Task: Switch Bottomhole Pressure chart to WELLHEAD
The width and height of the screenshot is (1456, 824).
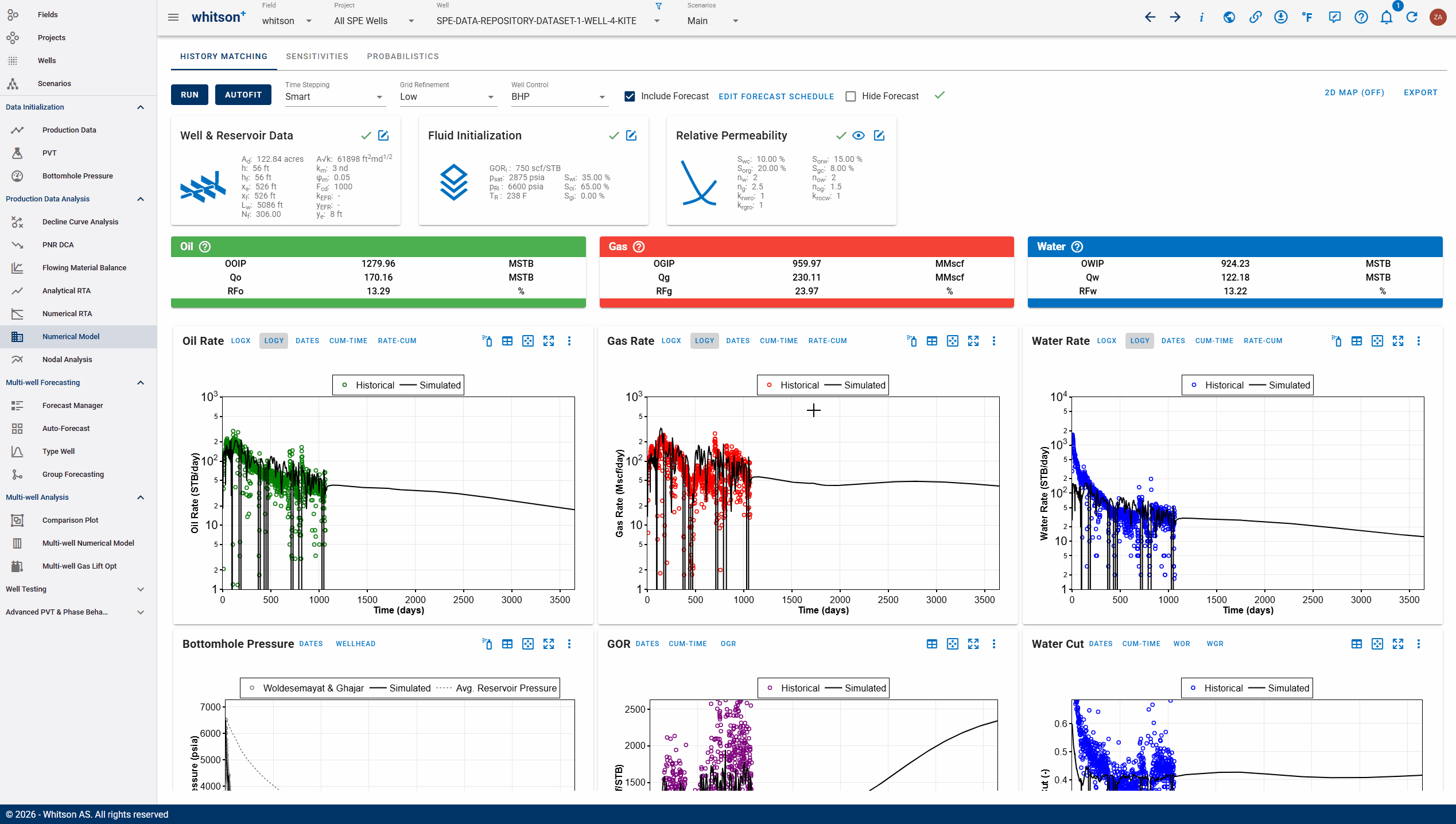Action: tap(356, 644)
